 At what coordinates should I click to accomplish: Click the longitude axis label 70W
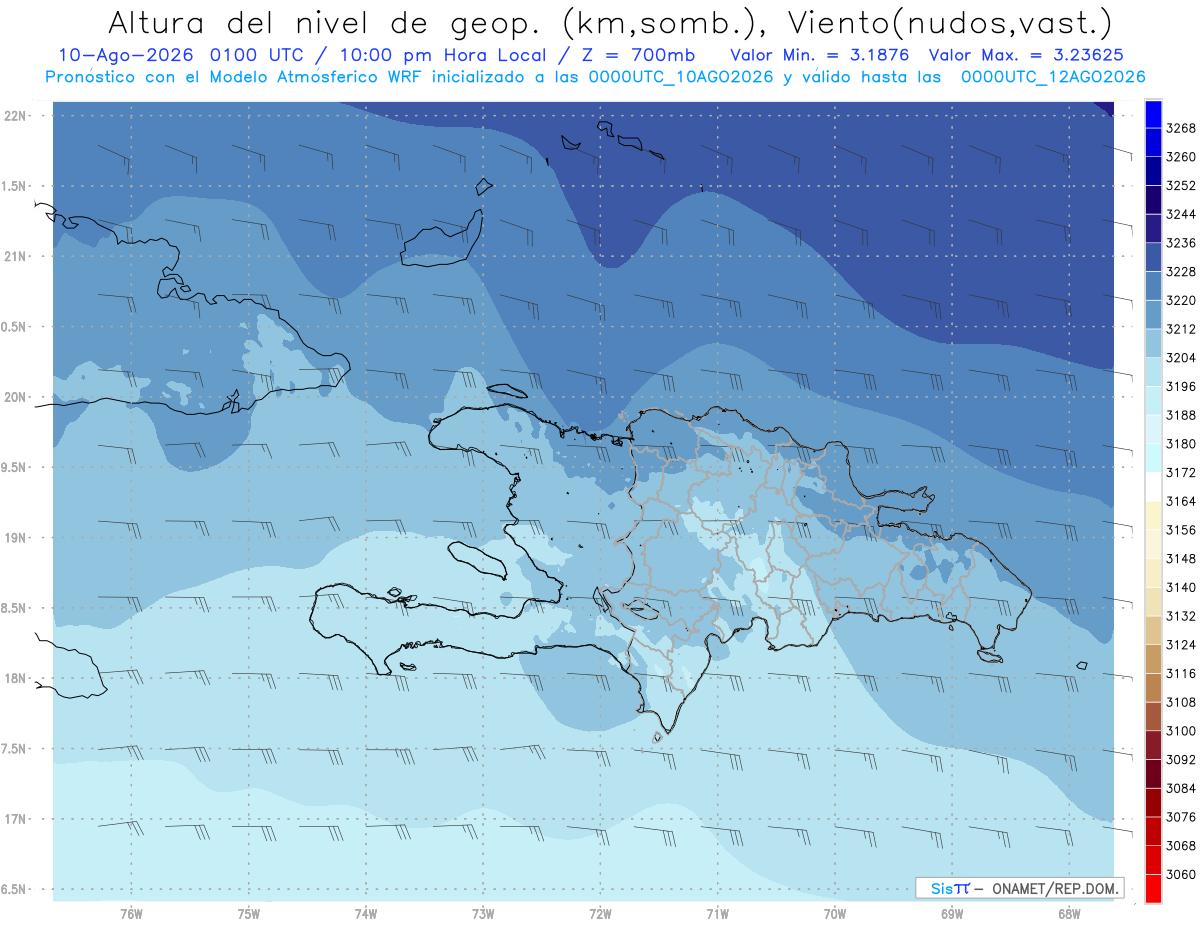pyautogui.click(x=835, y=914)
